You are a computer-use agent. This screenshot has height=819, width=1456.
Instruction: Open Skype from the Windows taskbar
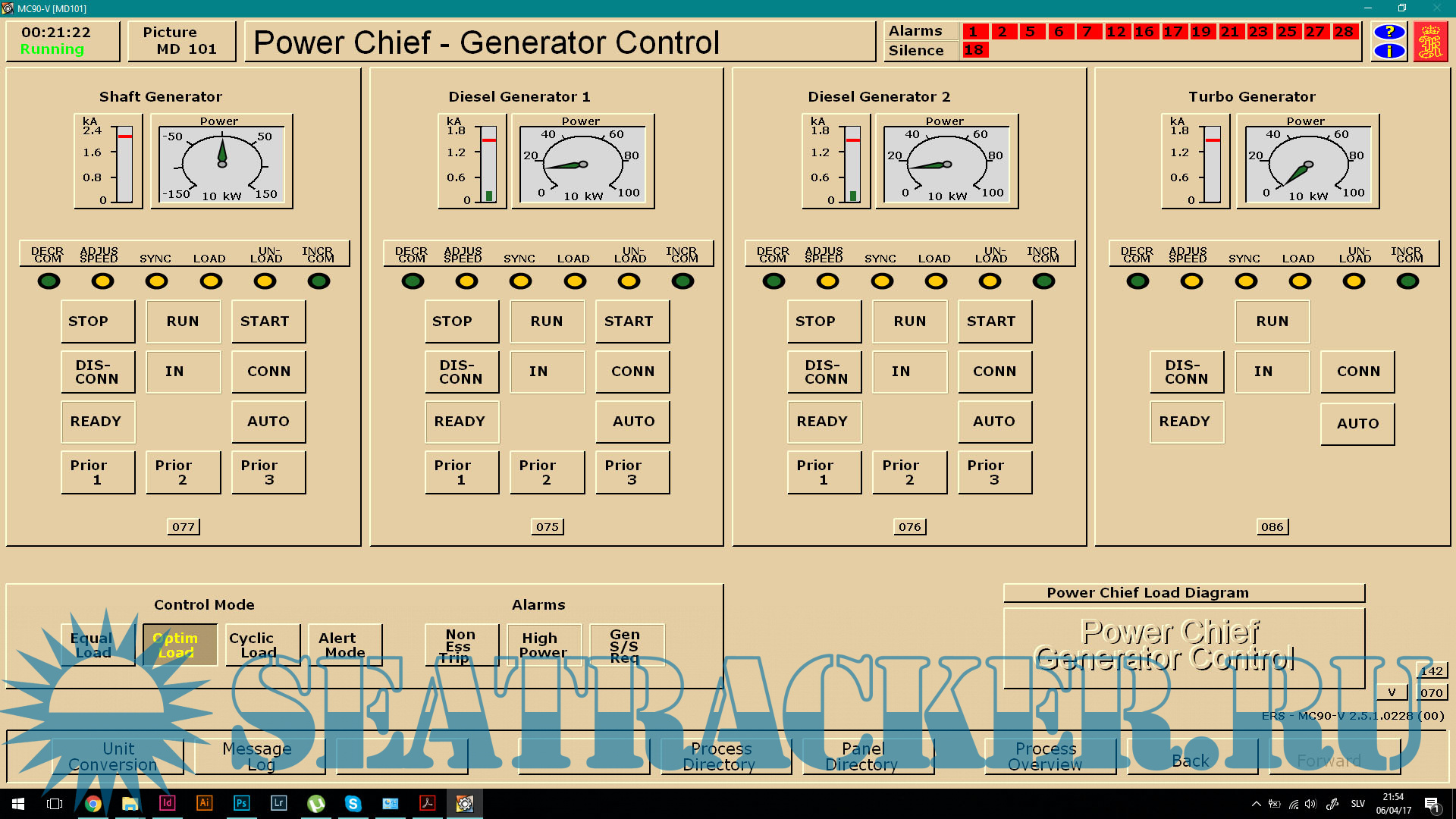click(353, 803)
